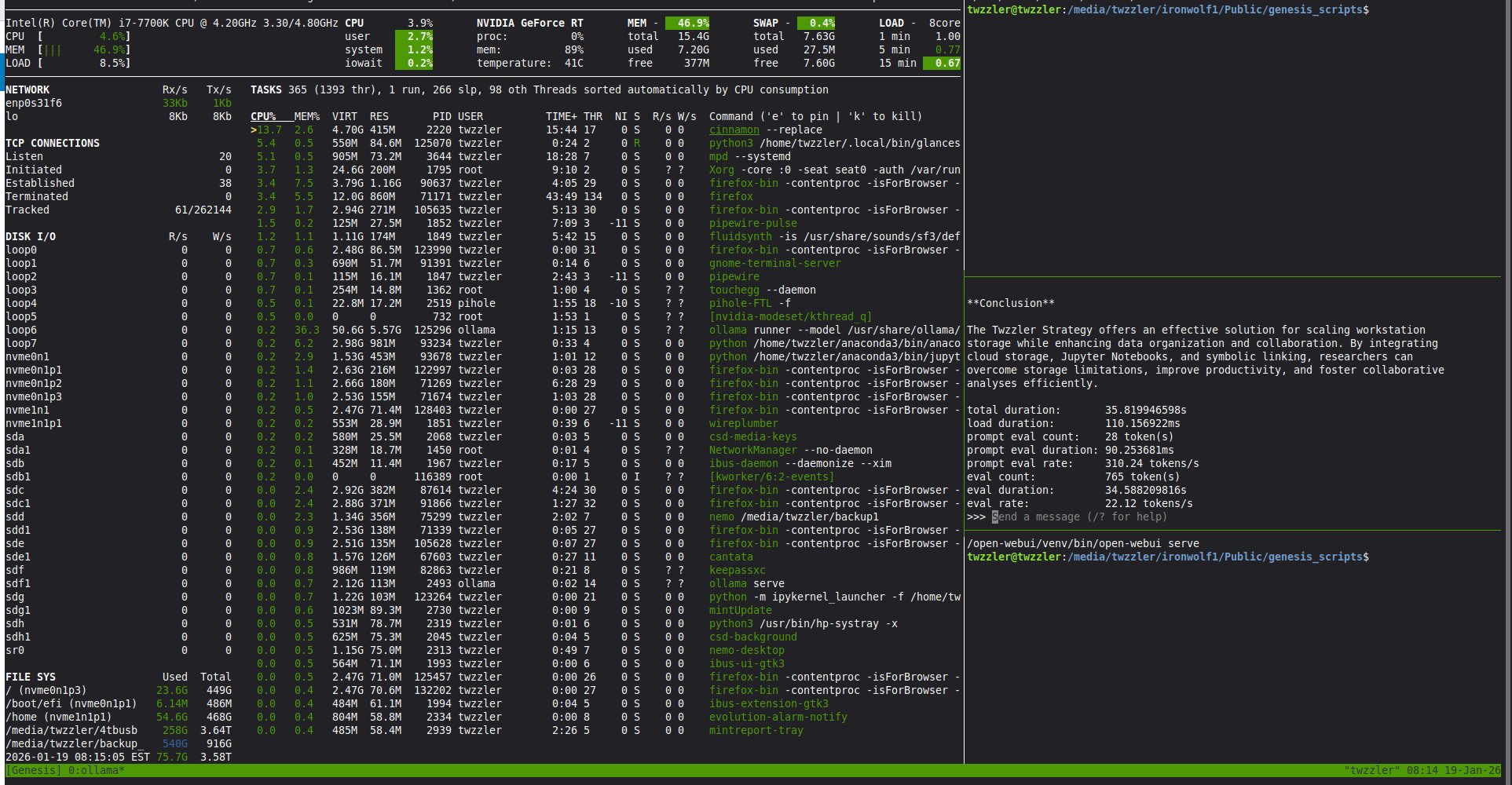The width and height of the screenshot is (1512, 785).
Task: Select the /media/twzzler/4tbusb mount row
Action: tap(119, 730)
